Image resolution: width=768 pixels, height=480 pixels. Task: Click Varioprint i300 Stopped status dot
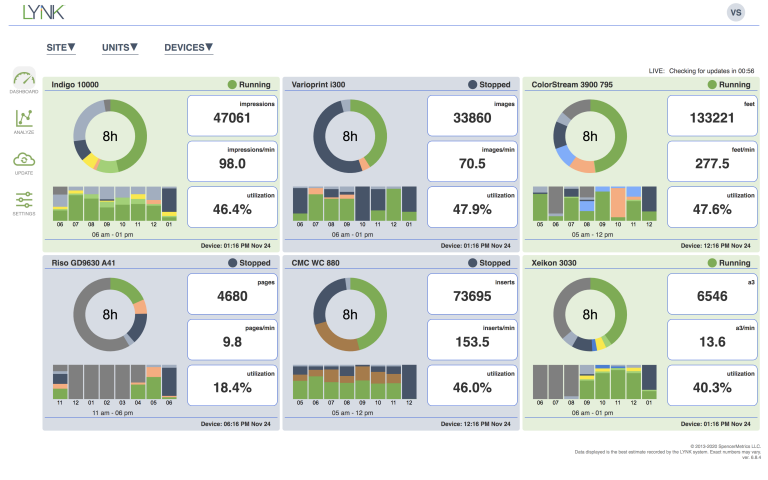tap(472, 85)
